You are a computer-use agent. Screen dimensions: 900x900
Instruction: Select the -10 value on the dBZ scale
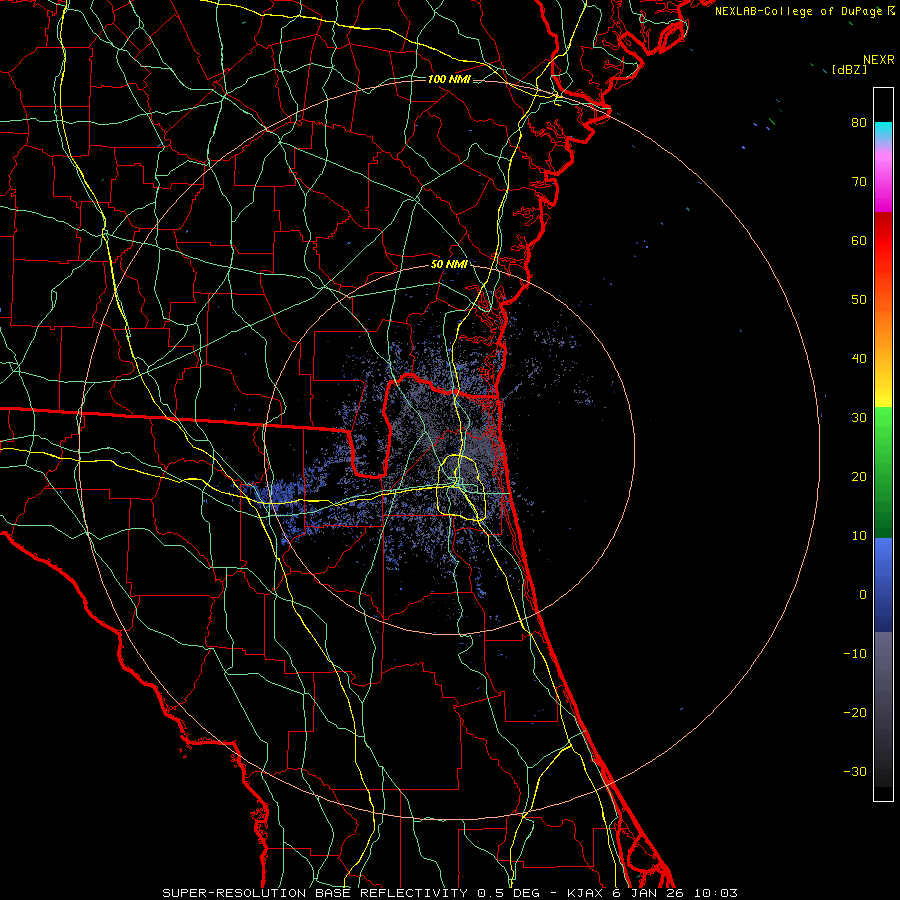coord(855,654)
